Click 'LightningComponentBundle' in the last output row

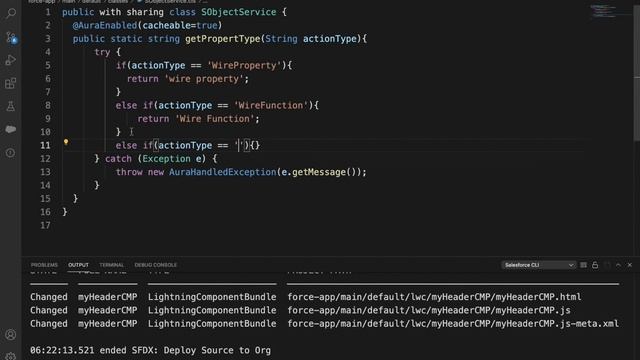pos(212,324)
